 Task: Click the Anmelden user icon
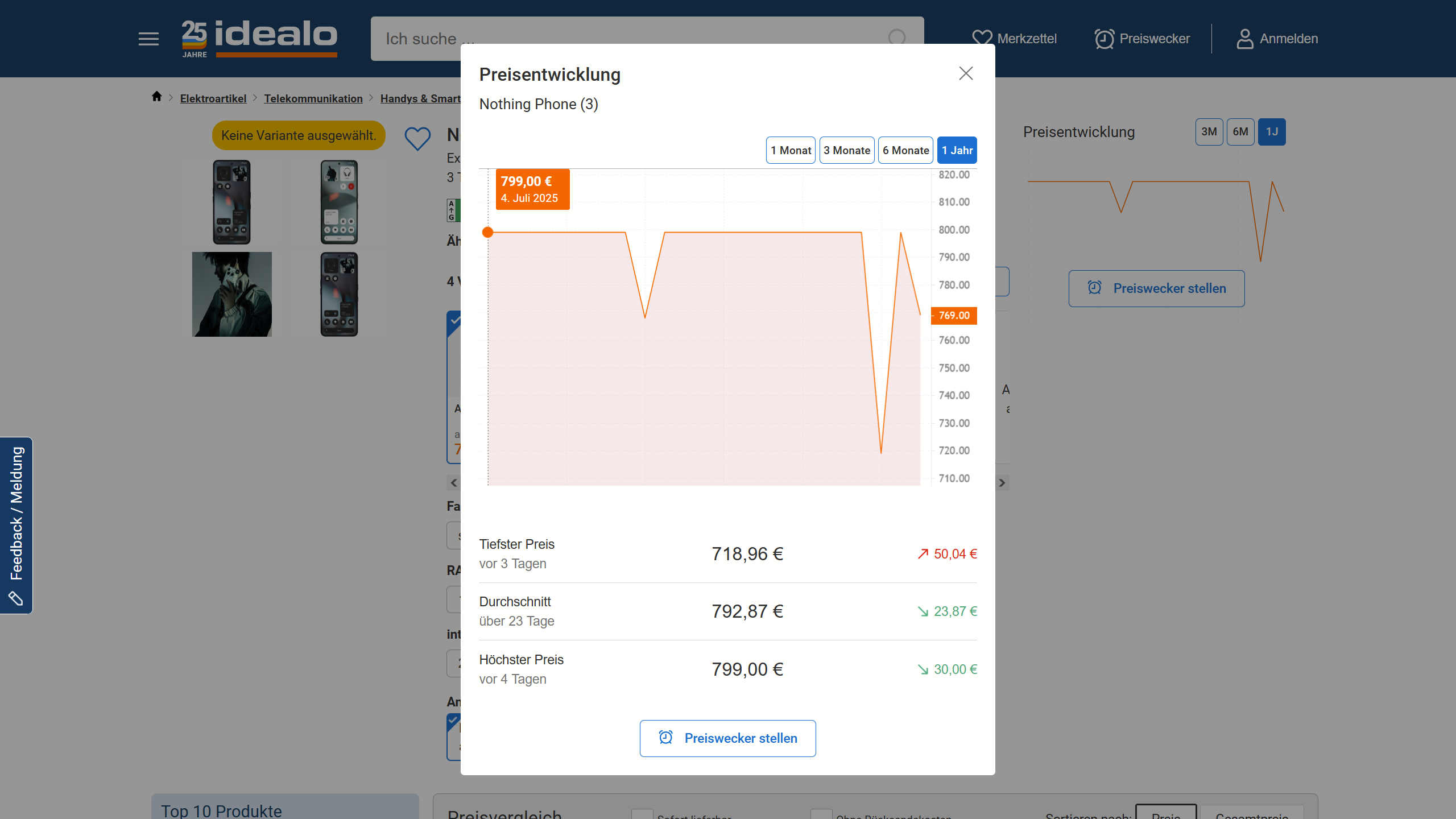coord(1244,39)
